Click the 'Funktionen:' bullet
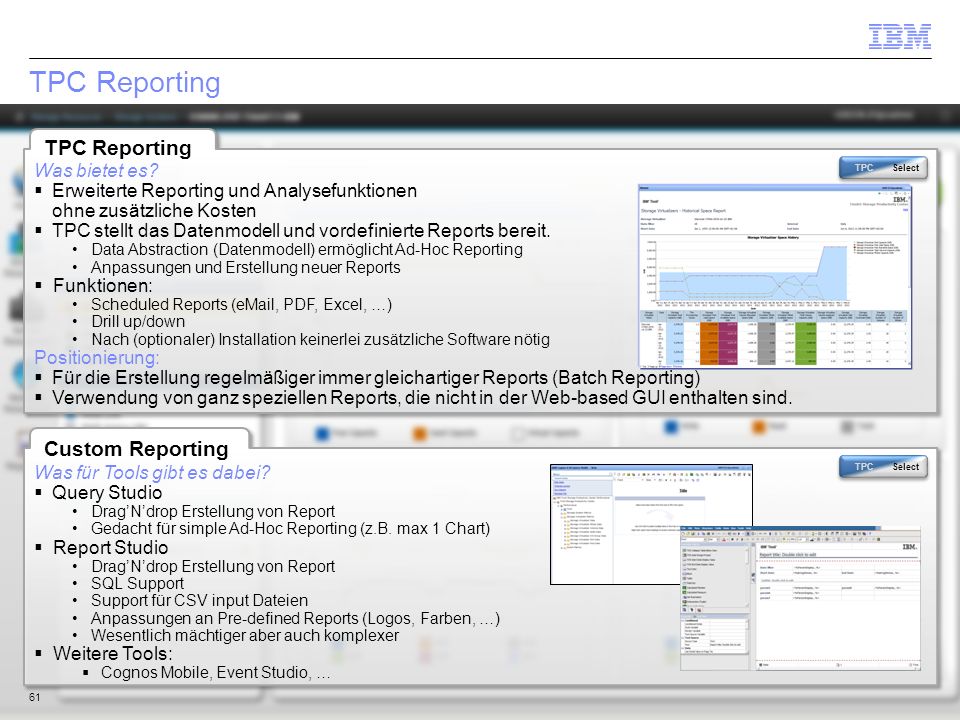The height and width of the screenshot is (720, 960). click(103, 285)
